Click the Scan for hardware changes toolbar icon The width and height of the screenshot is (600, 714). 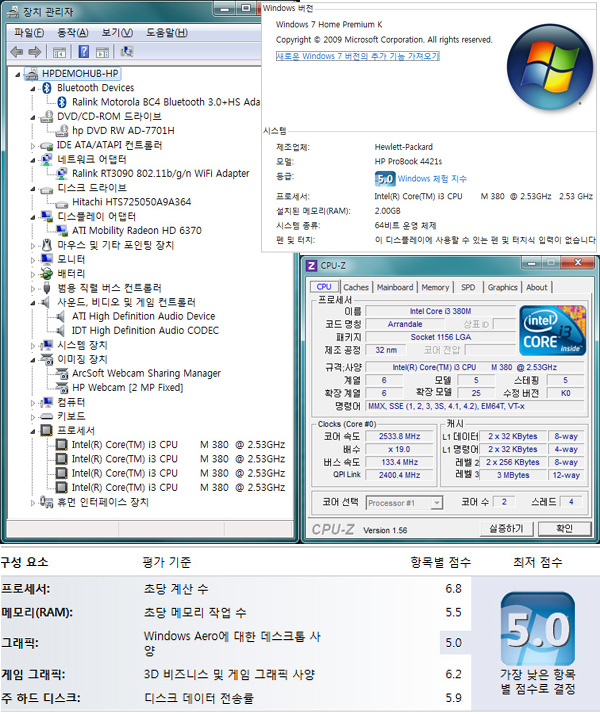pos(127,51)
